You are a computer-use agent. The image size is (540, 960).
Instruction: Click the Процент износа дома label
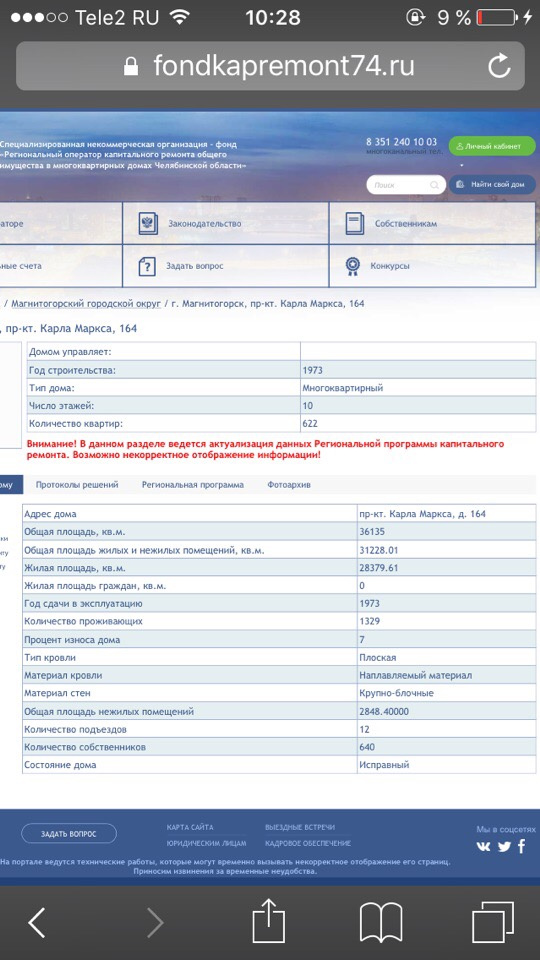(72, 640)
